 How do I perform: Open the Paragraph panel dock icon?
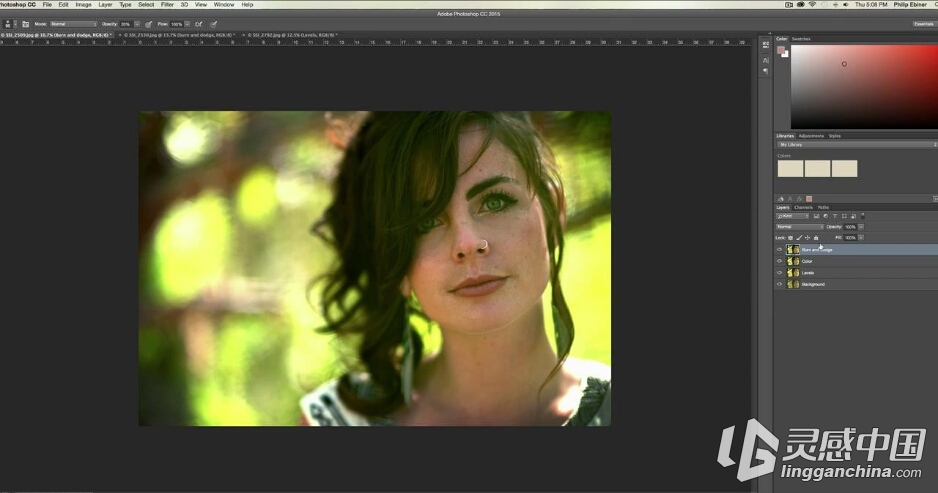766,71
